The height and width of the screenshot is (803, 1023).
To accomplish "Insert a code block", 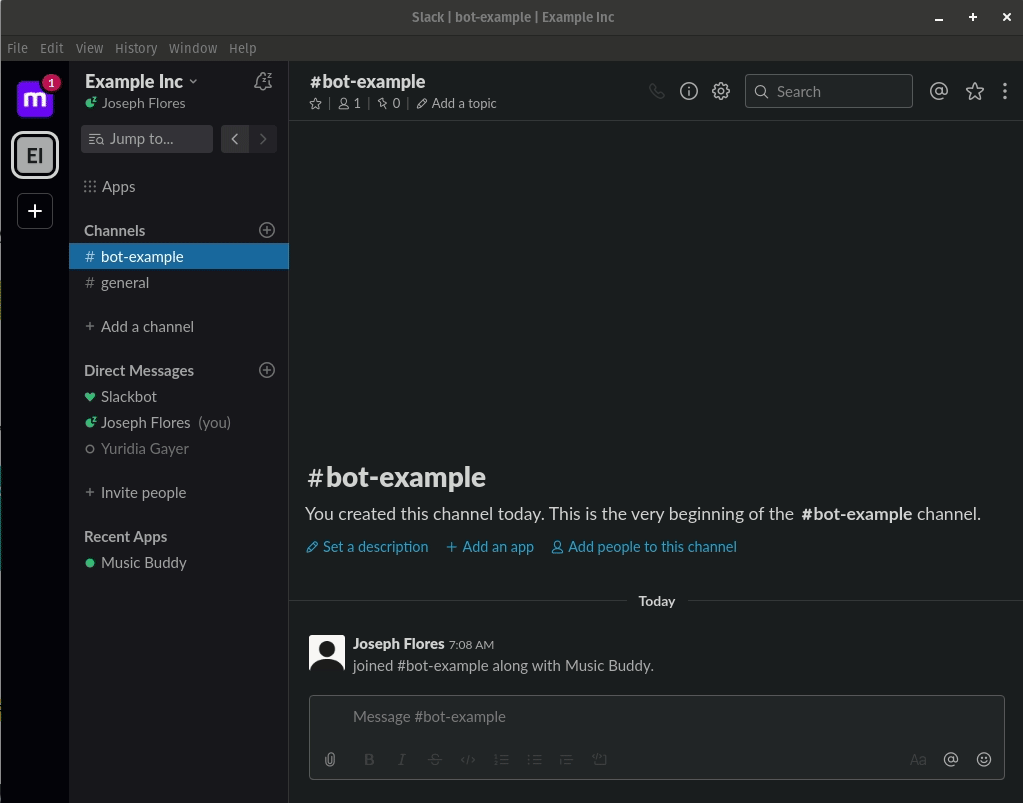I will 599,759.
